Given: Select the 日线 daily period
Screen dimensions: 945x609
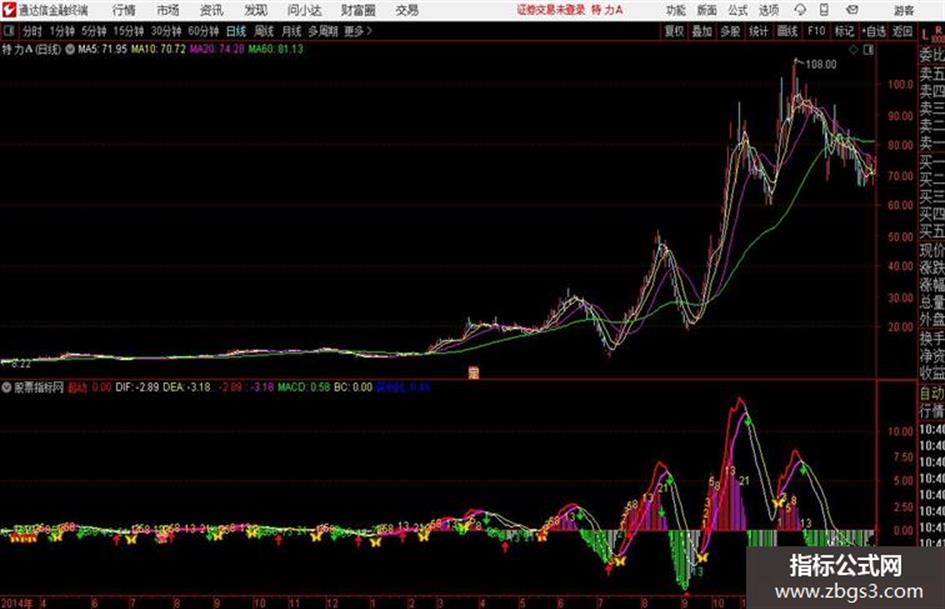Looking at the screenshot, I should [236, 31].
